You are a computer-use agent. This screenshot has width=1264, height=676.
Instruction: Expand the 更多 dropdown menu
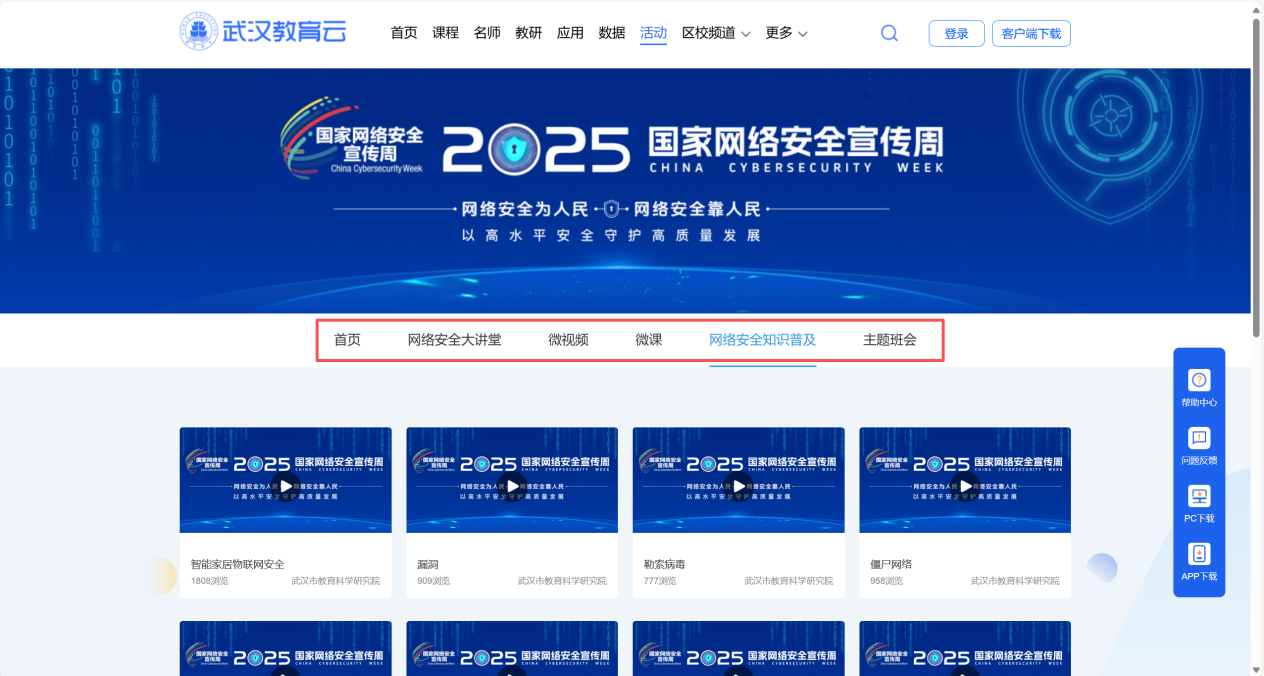pos(786,33)
